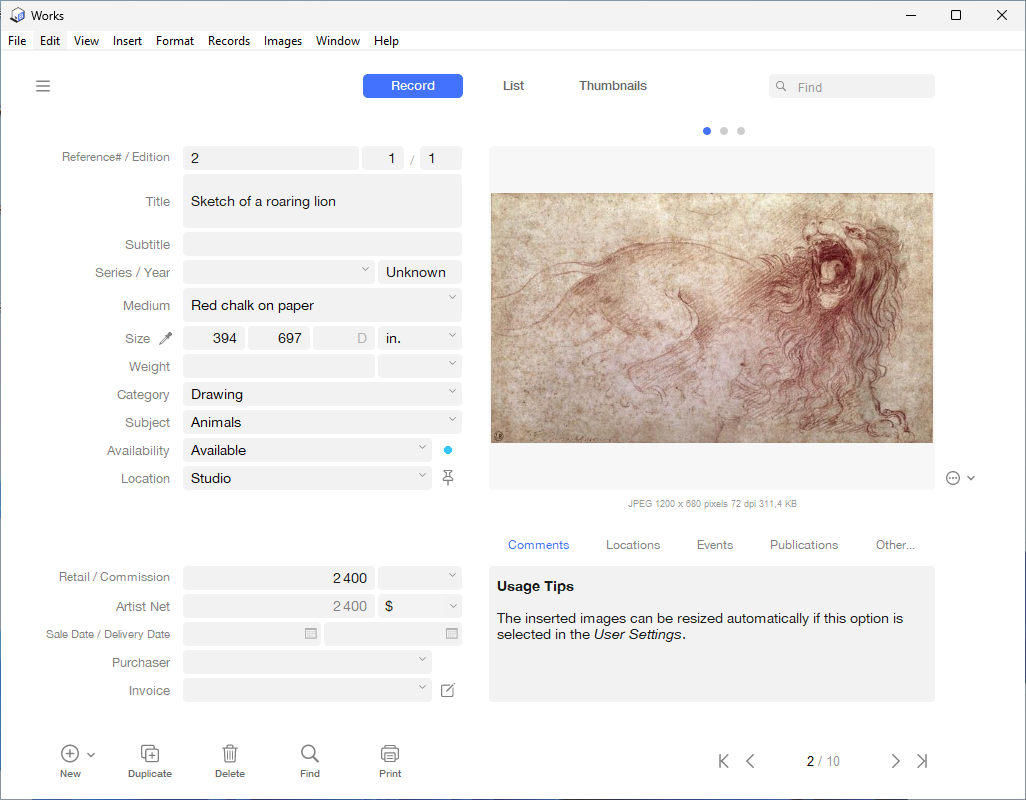Toggle the Location pin icon

click(447, 478)
